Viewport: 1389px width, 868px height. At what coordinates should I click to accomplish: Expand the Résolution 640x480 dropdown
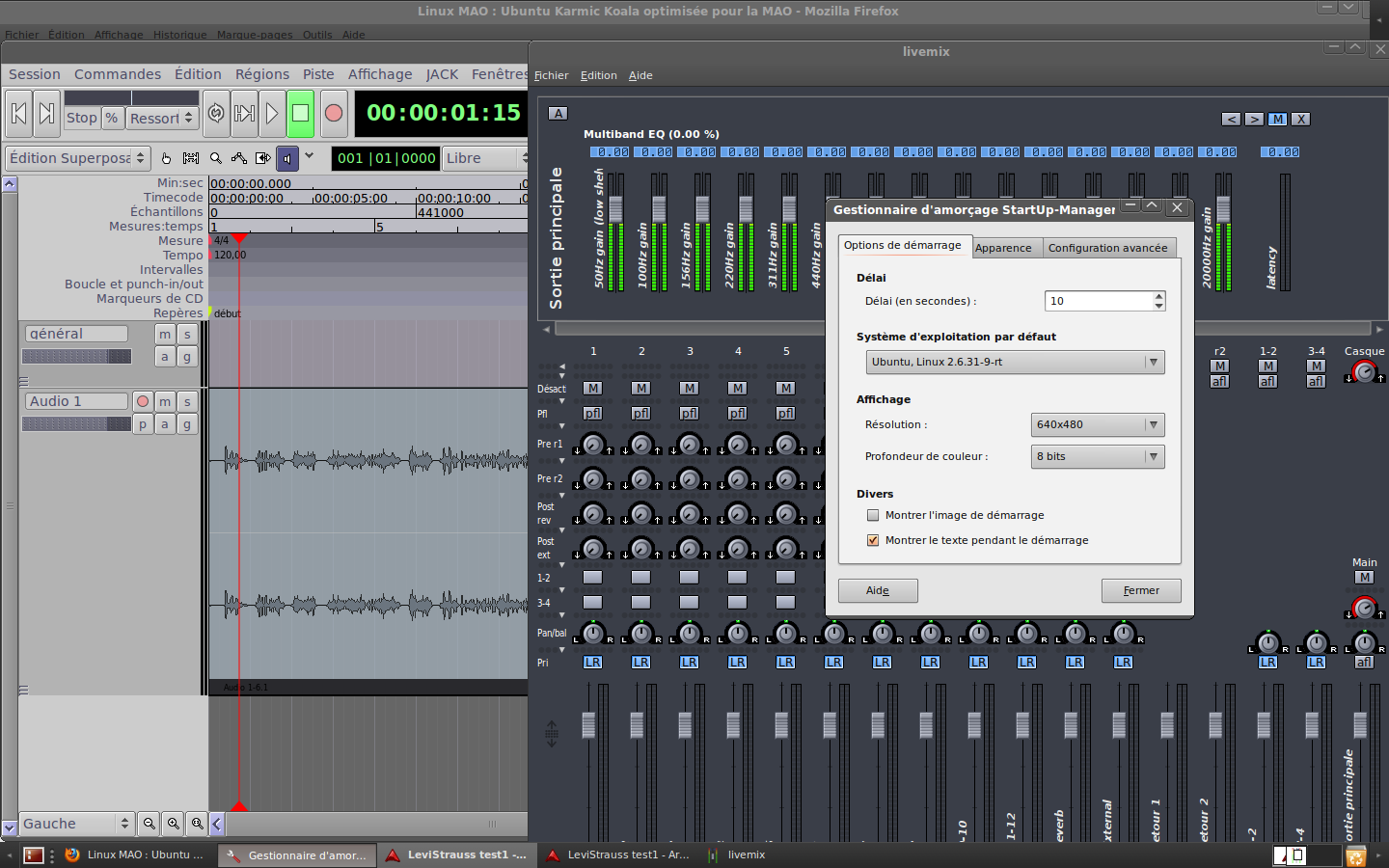[x=1097, y=424]
